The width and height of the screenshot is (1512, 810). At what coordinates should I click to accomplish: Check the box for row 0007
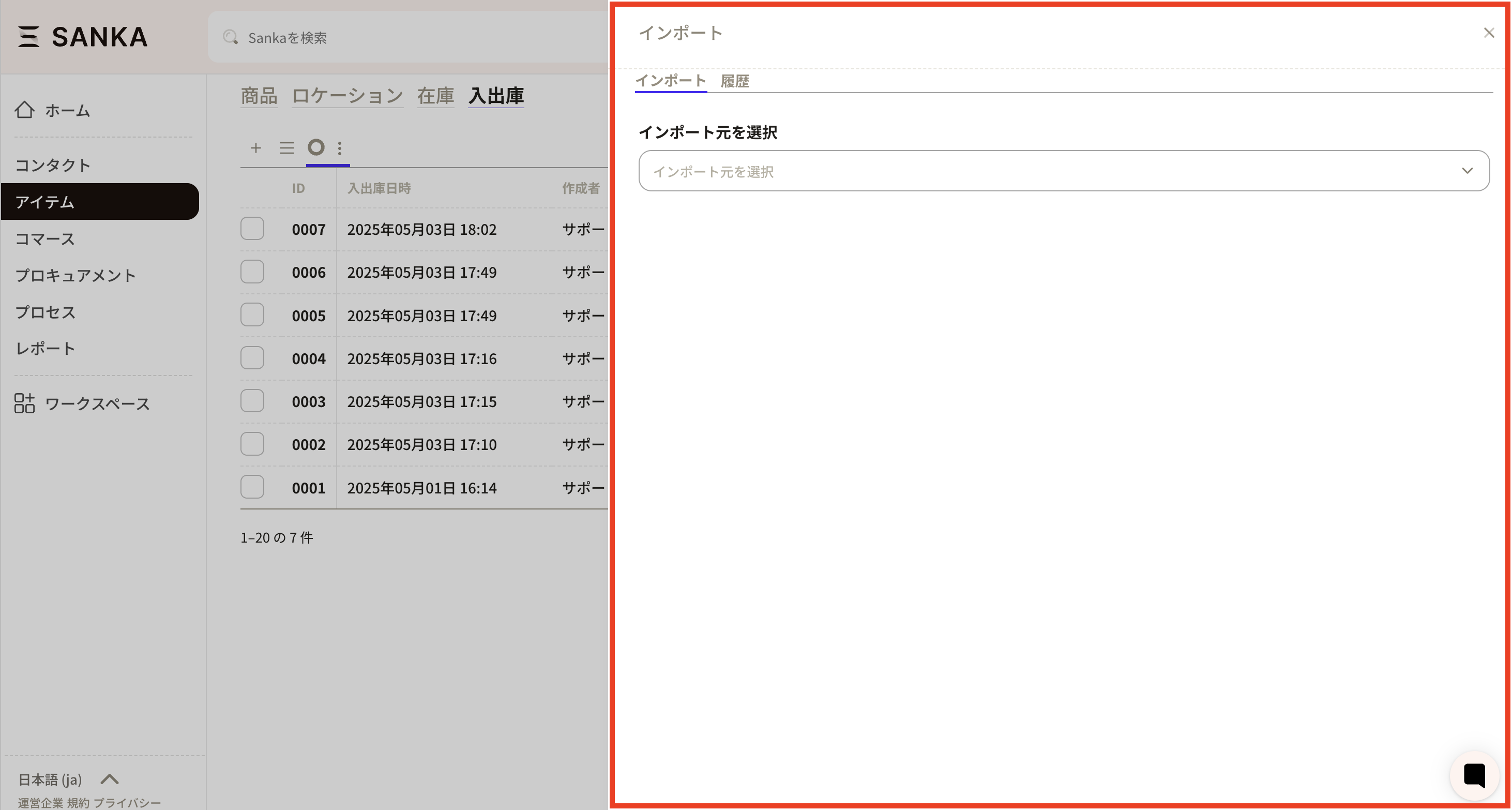pyautogui.click(x=252, y=229)
